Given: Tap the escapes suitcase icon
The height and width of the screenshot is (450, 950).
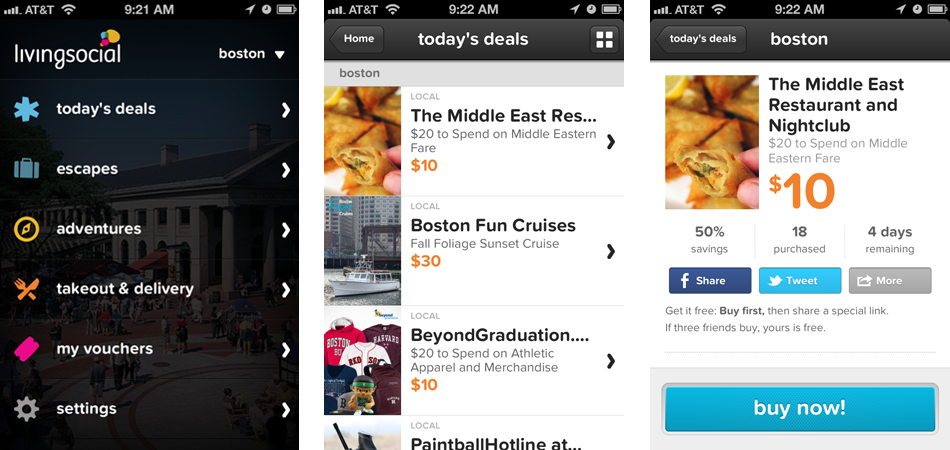Looking at the screenshot, I should point(27,169).
